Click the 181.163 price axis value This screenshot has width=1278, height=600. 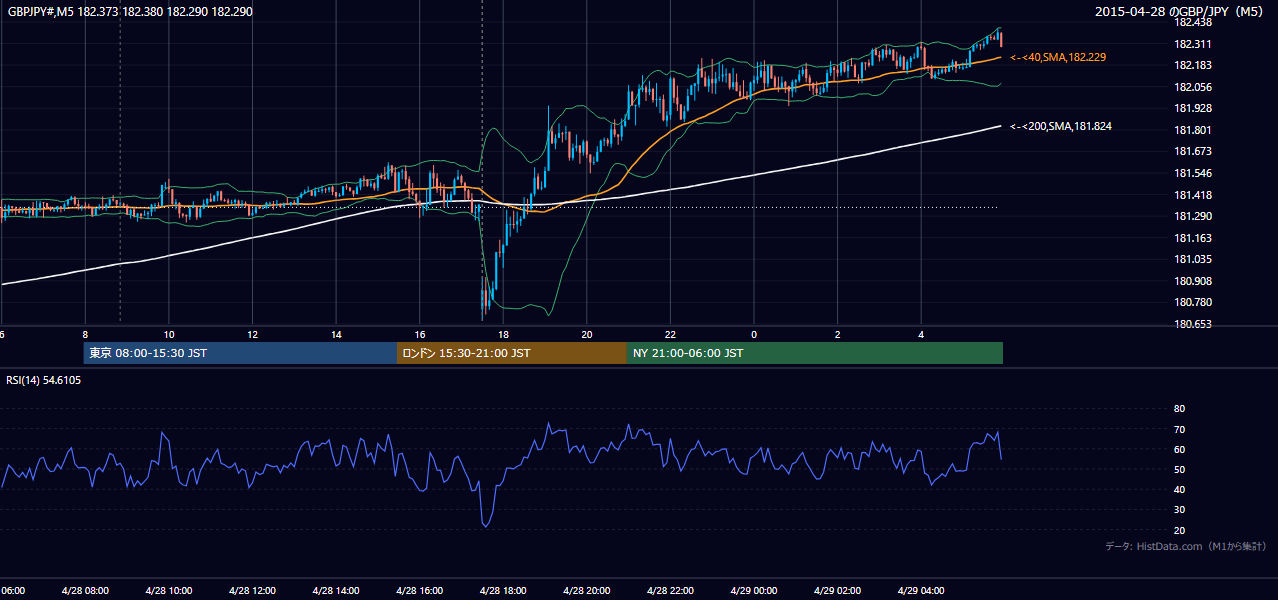point(1192,238)
